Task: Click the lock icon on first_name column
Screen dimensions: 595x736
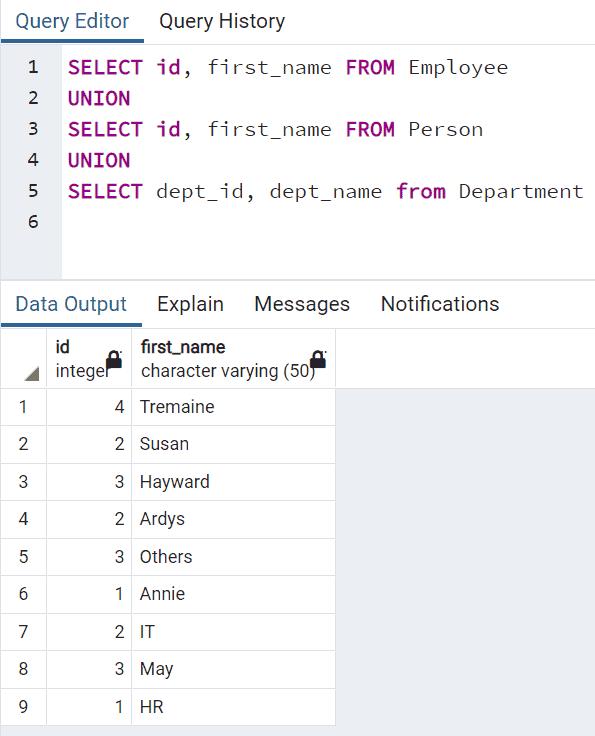Action: 318,360
